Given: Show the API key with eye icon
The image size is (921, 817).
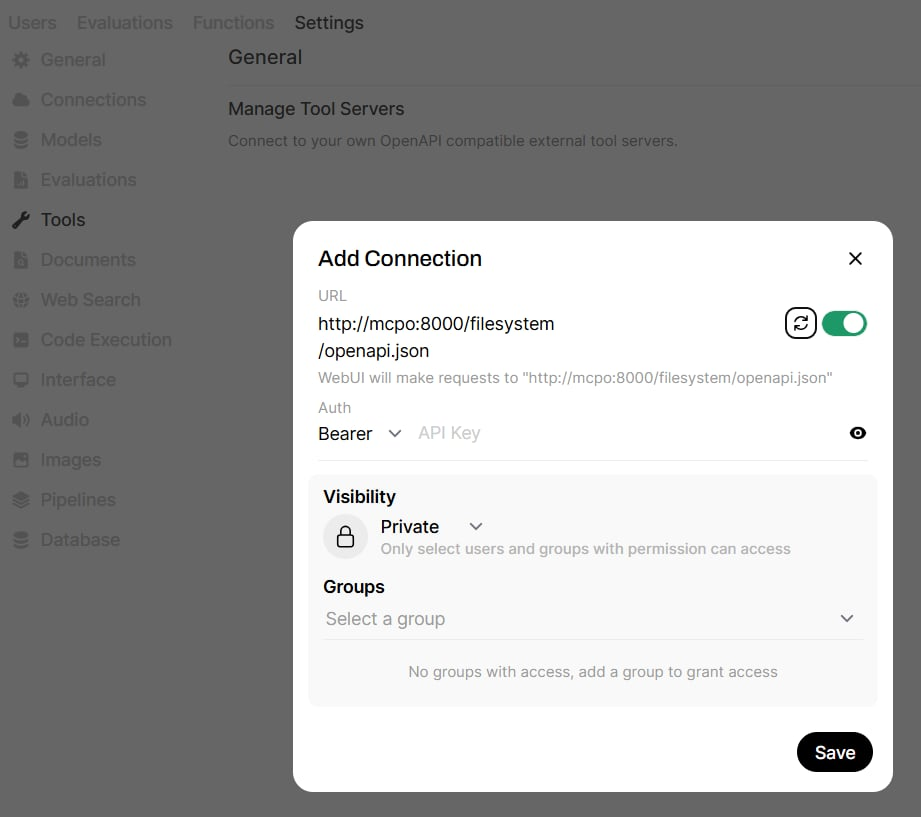Looking at the screenshot, I should (x=857, y=433).
